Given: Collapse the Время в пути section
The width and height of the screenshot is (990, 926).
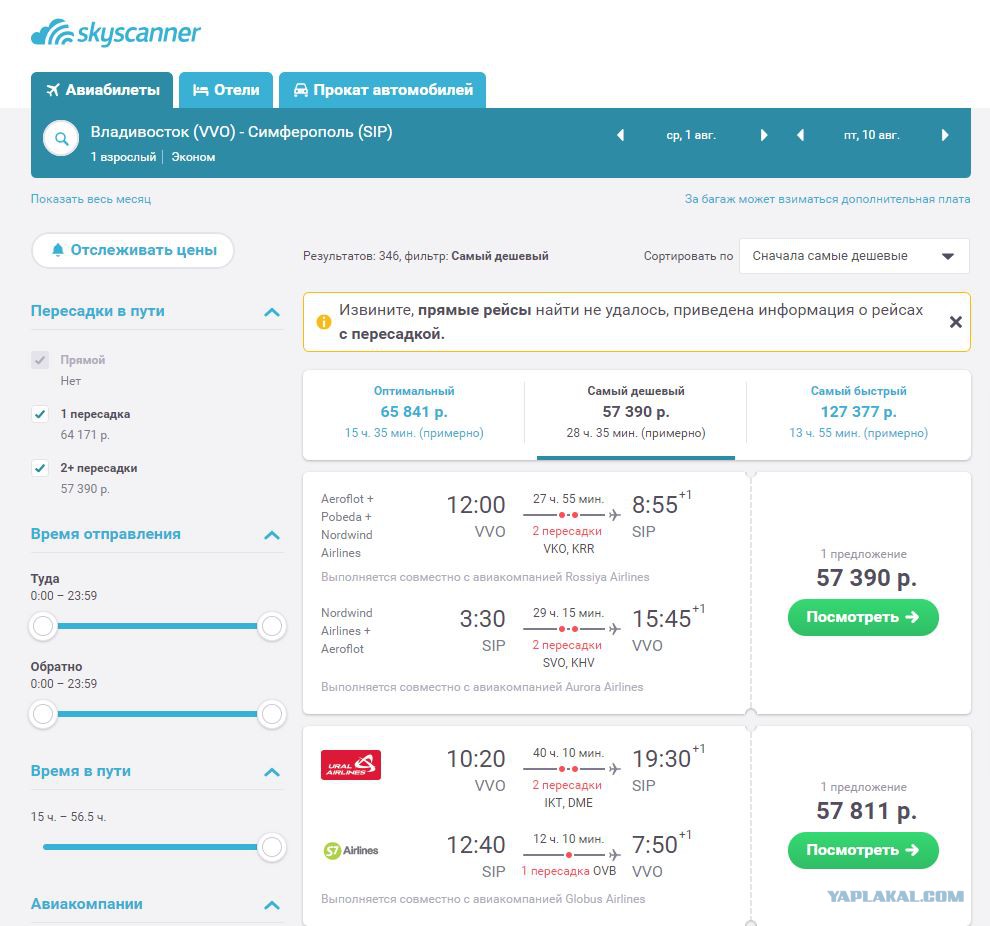Looking at the screenshot, I should point(271,772).
